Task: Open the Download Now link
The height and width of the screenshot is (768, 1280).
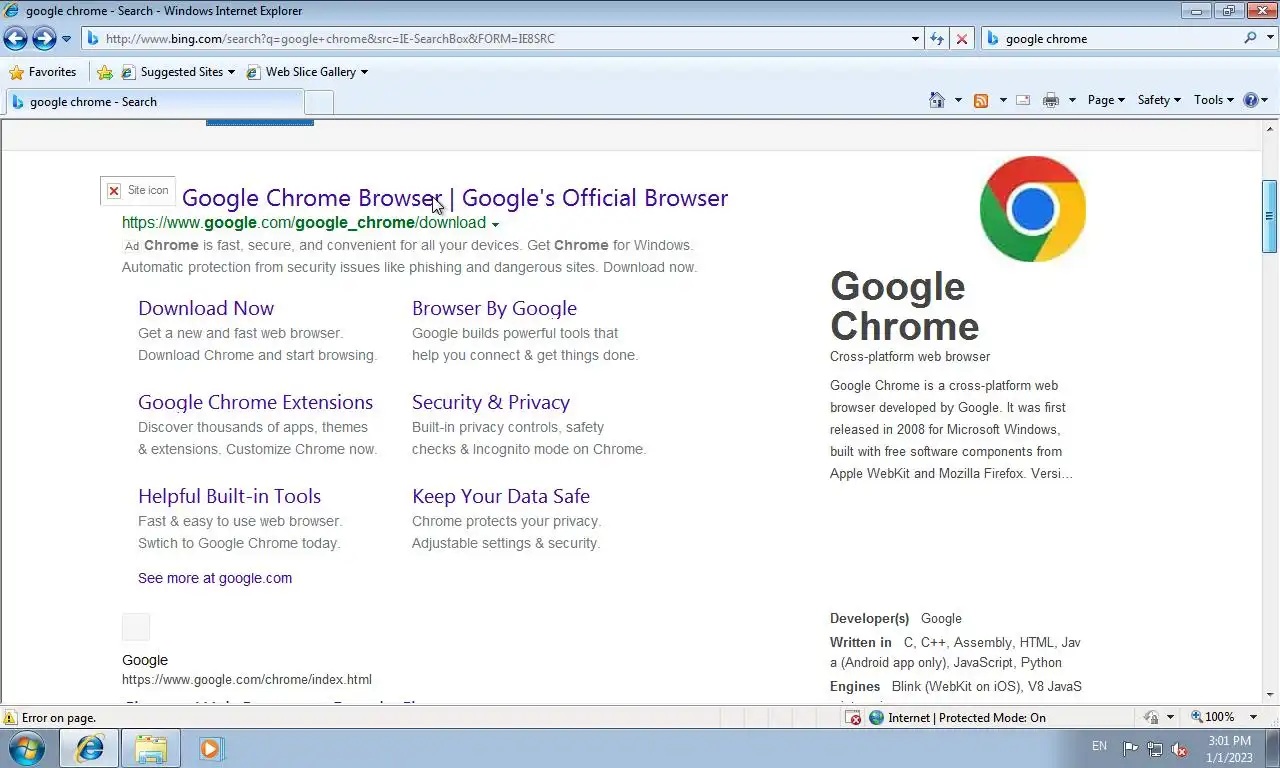Action: pos(206,308)
